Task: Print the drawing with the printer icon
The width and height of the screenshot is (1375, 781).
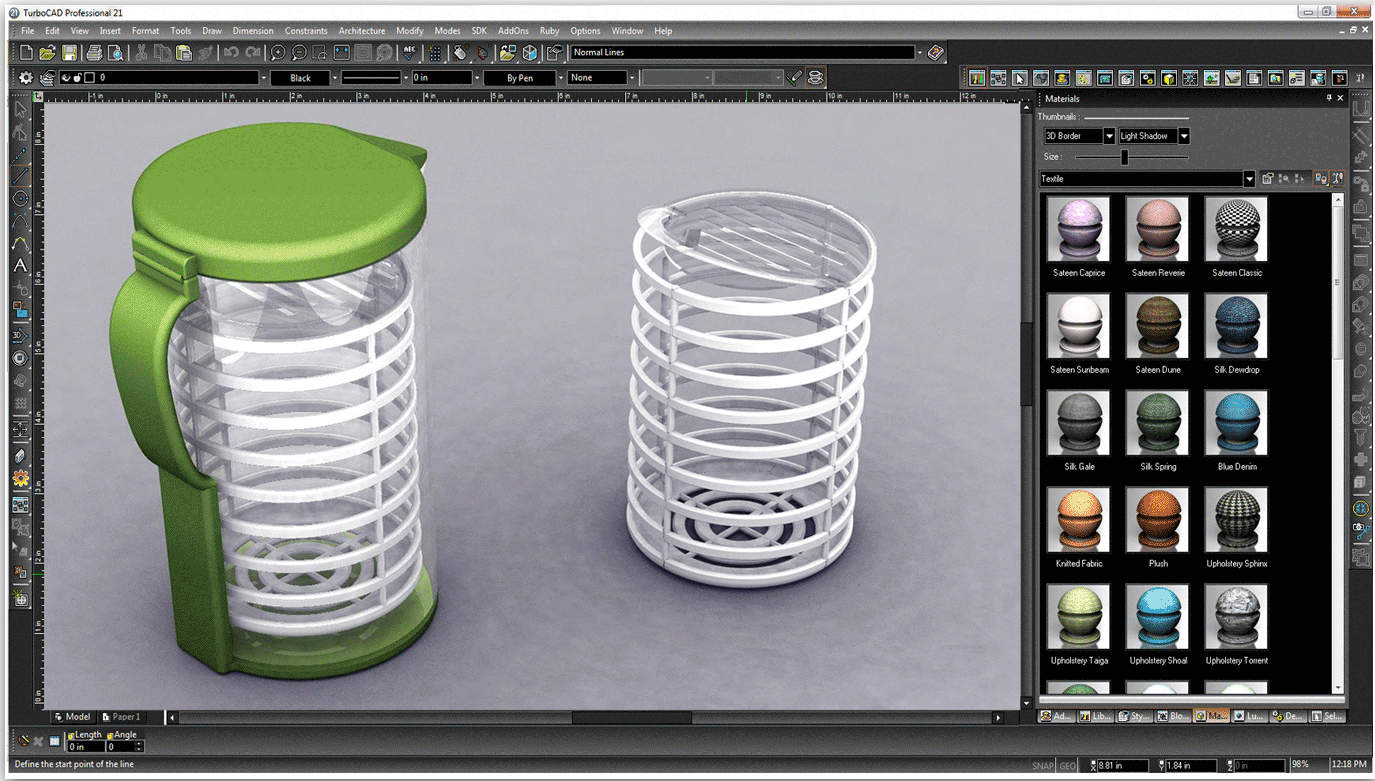Action: [94, 53]
